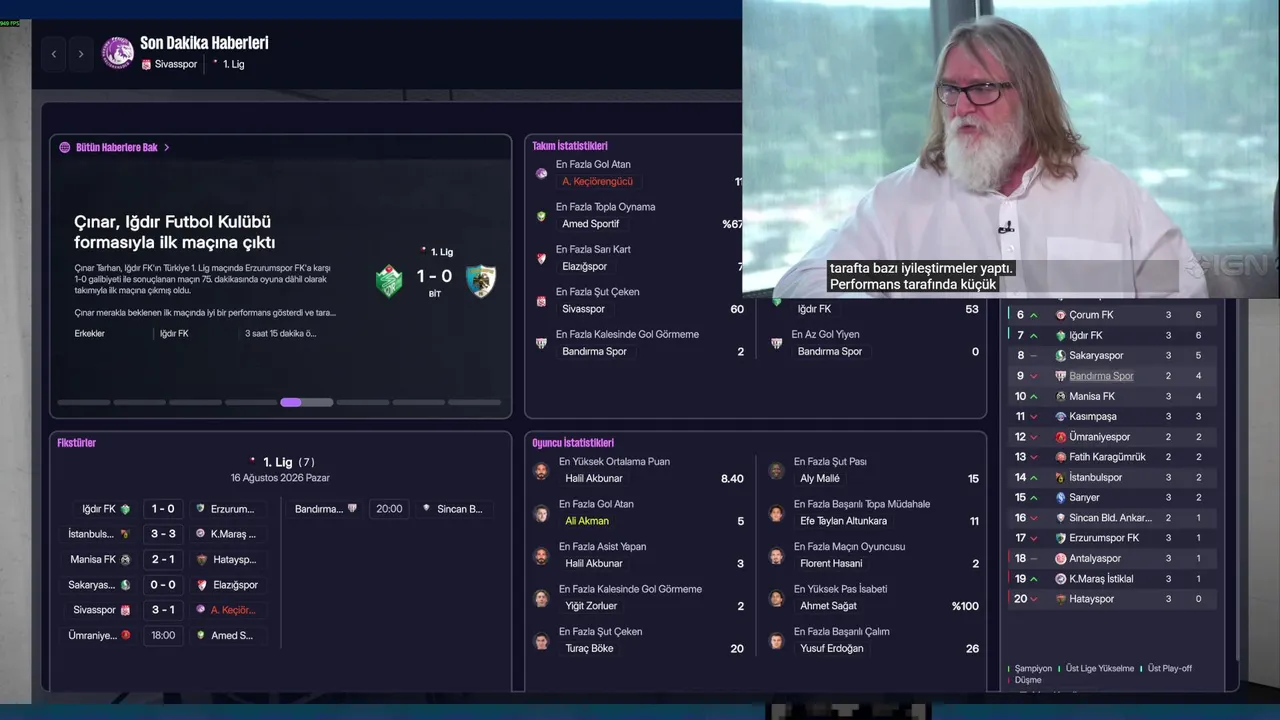The image size is (1280, 720).
Task: Open Ali Akman in En Fazla Gol Atan
Action: [587, 521]
